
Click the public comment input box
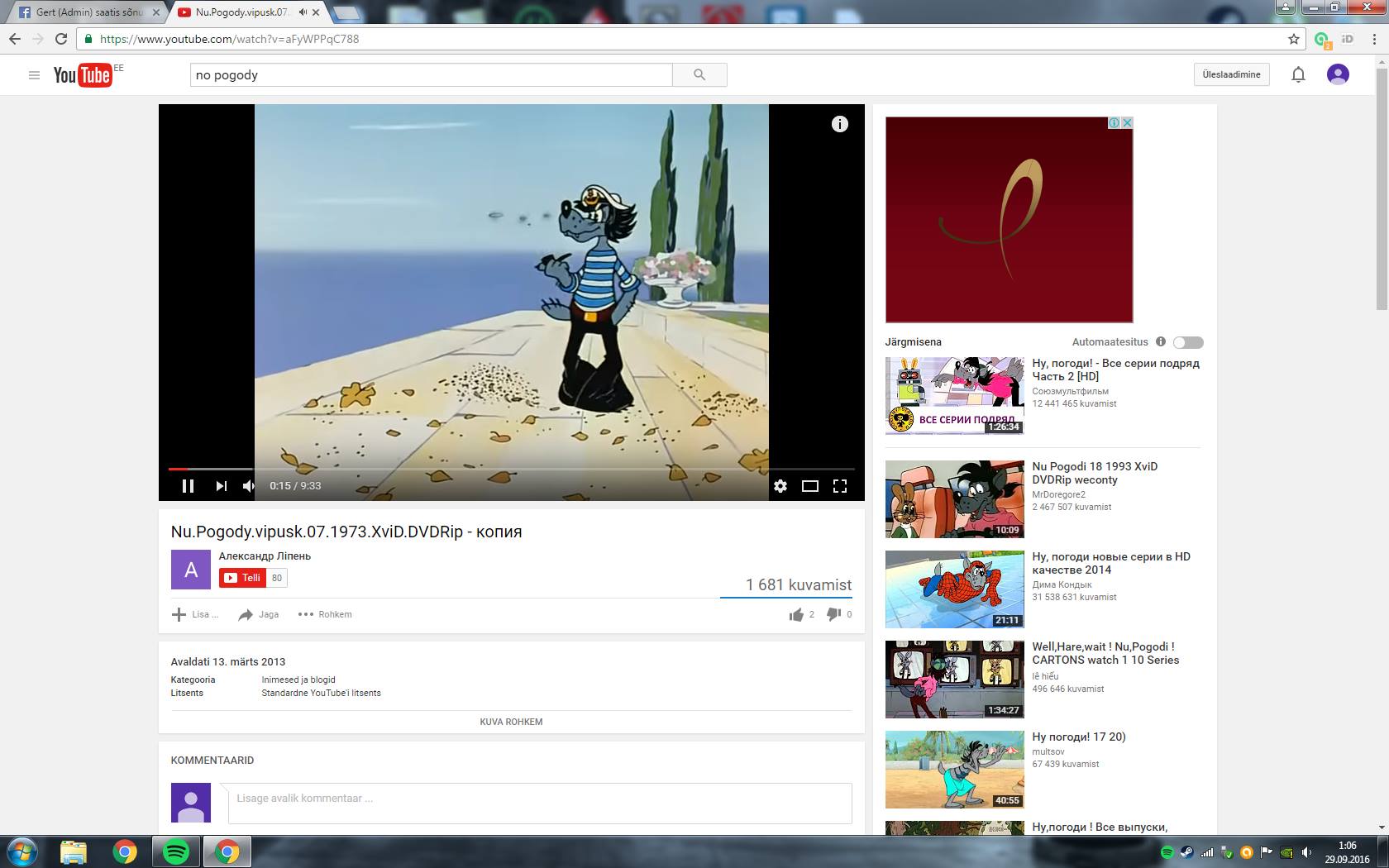[540, 803]
